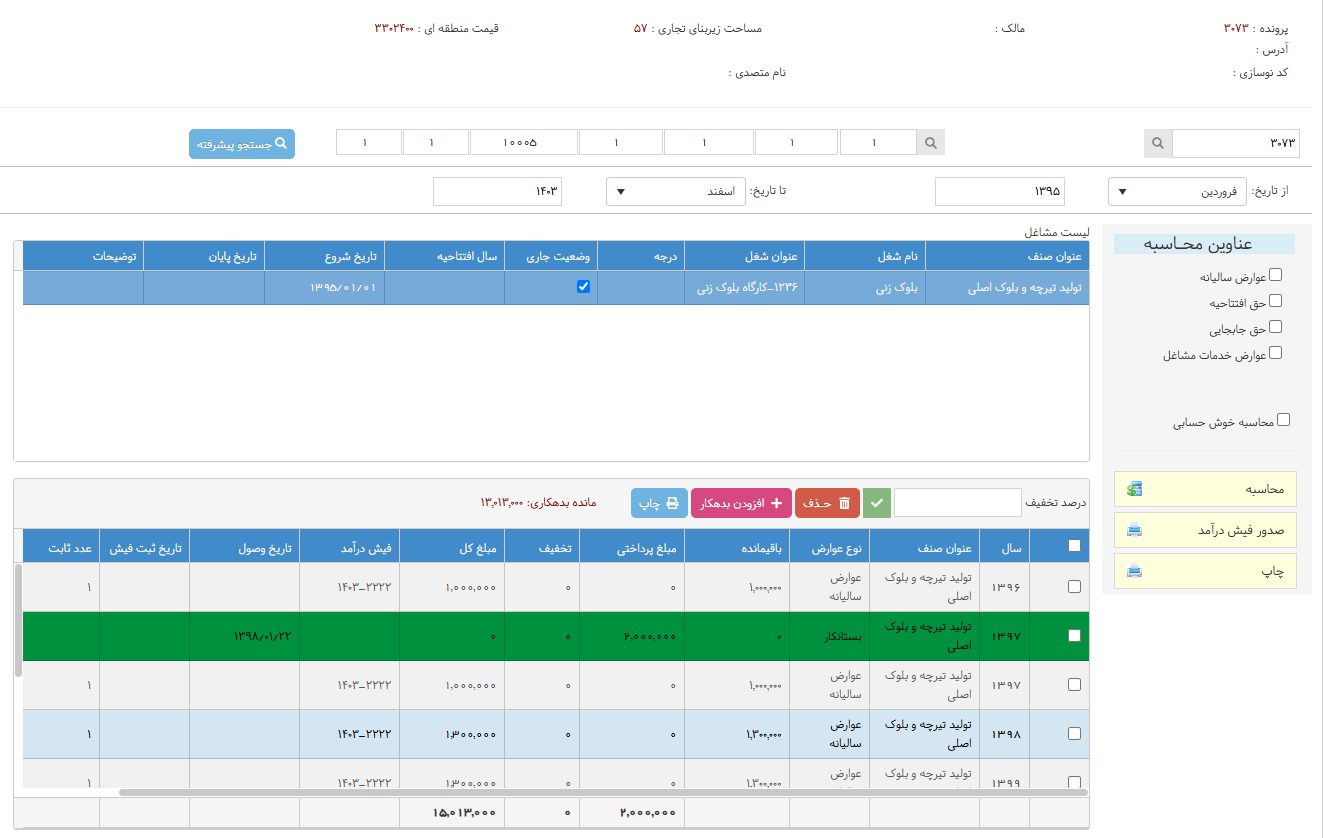Click the end year field ۱۴۰۳
Viewport: 1323px width, 838px height.
coord(497,191)
